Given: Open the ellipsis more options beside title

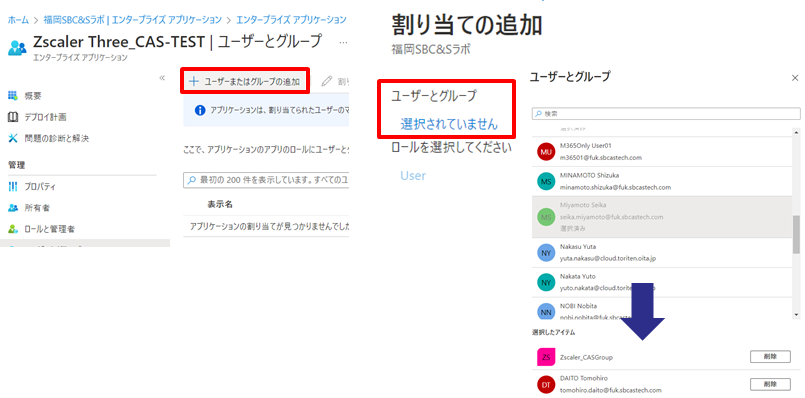Looking at the screenshot, I should click(344, 42).
